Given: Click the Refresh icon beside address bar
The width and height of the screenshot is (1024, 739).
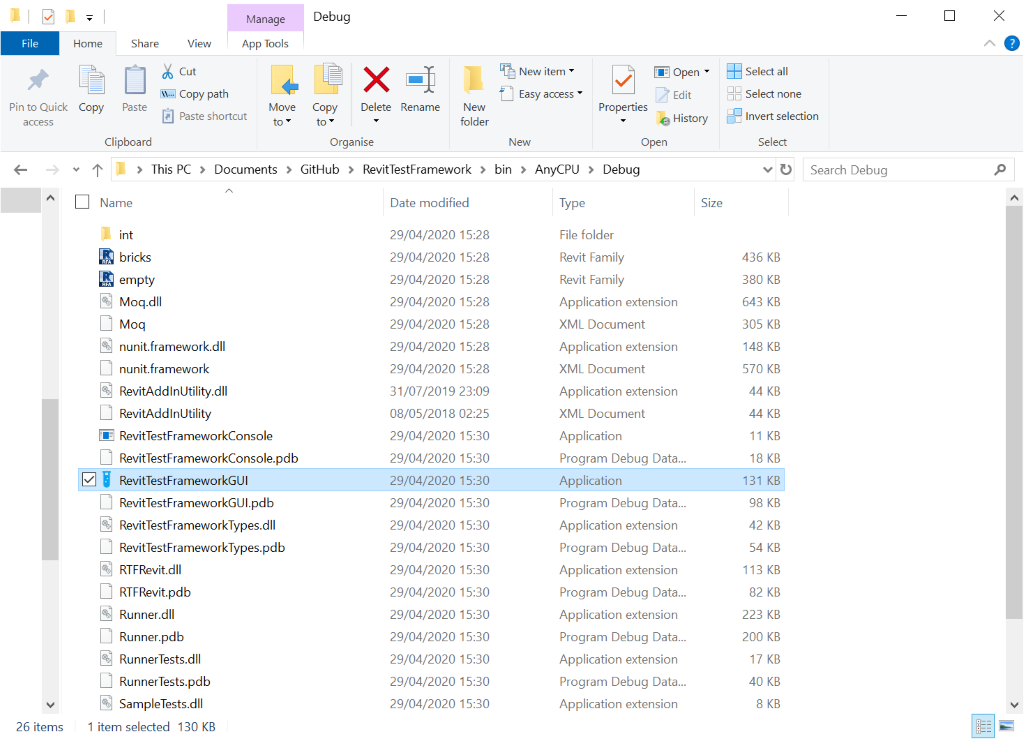Looking at the screenshot, I should [x=786, y=170].
